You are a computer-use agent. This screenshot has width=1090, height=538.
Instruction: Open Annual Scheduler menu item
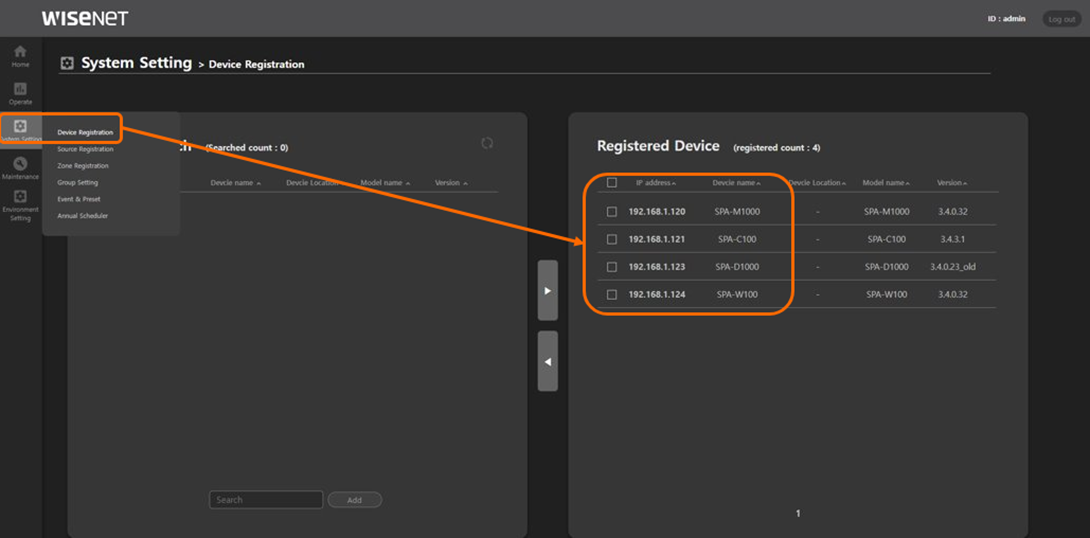pyautogui.click(x=82, y=216)
